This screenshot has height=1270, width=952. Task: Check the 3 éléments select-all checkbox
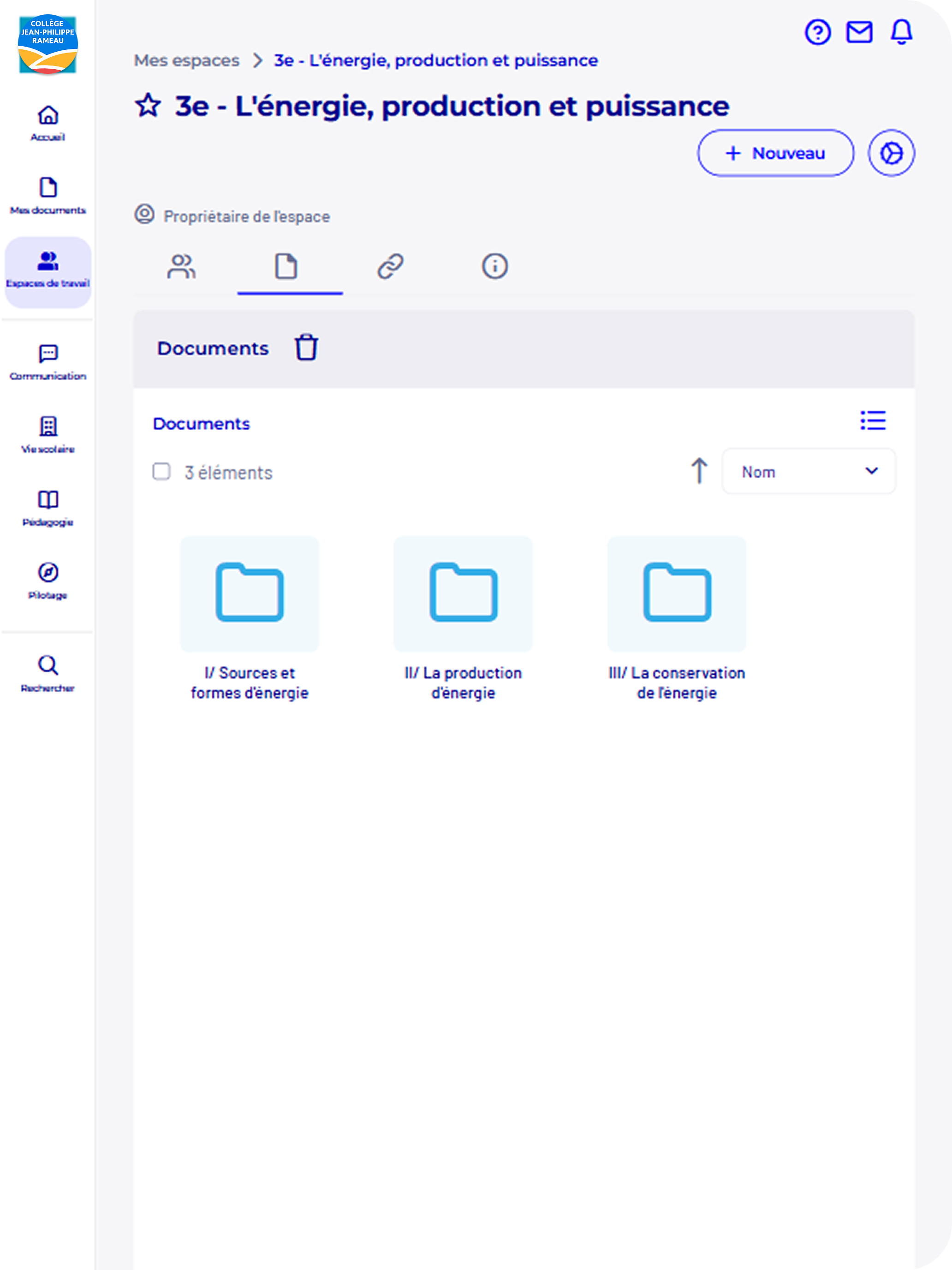(x=161, y=471)
